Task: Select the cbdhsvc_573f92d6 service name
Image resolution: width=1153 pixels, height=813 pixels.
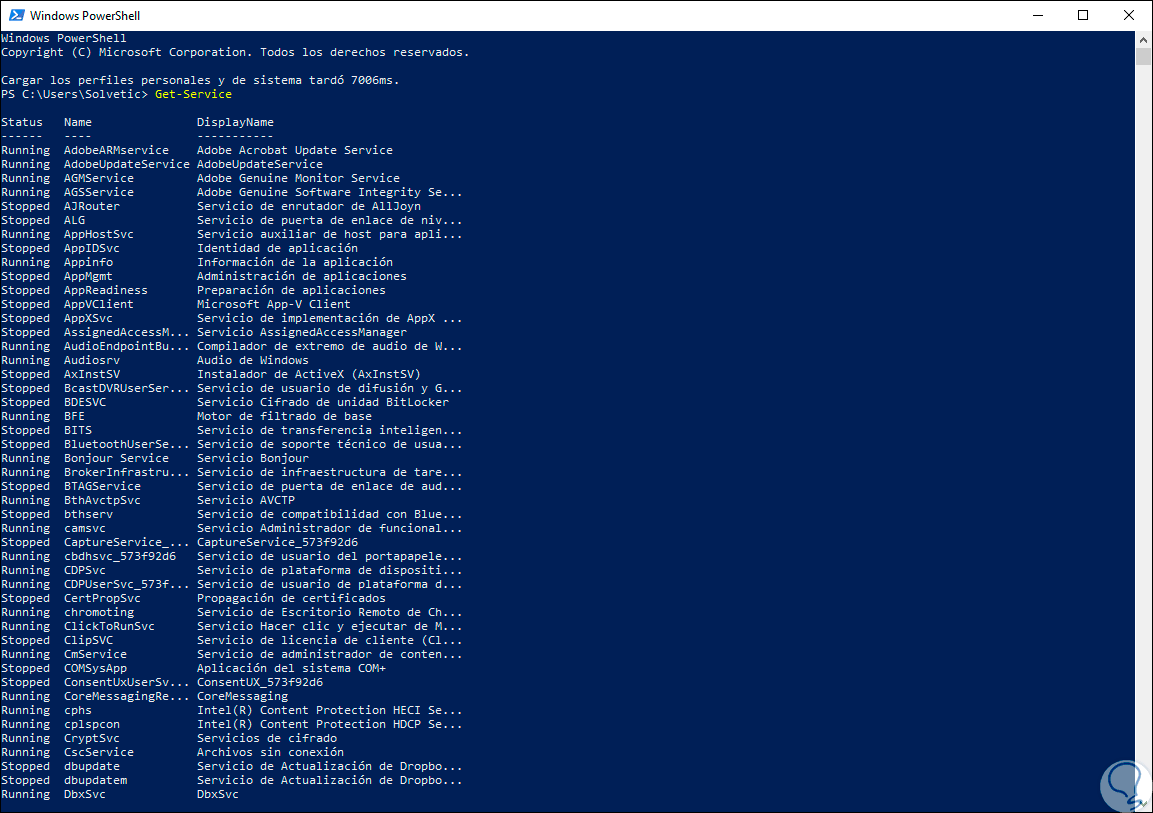Action: coord(120,556)
